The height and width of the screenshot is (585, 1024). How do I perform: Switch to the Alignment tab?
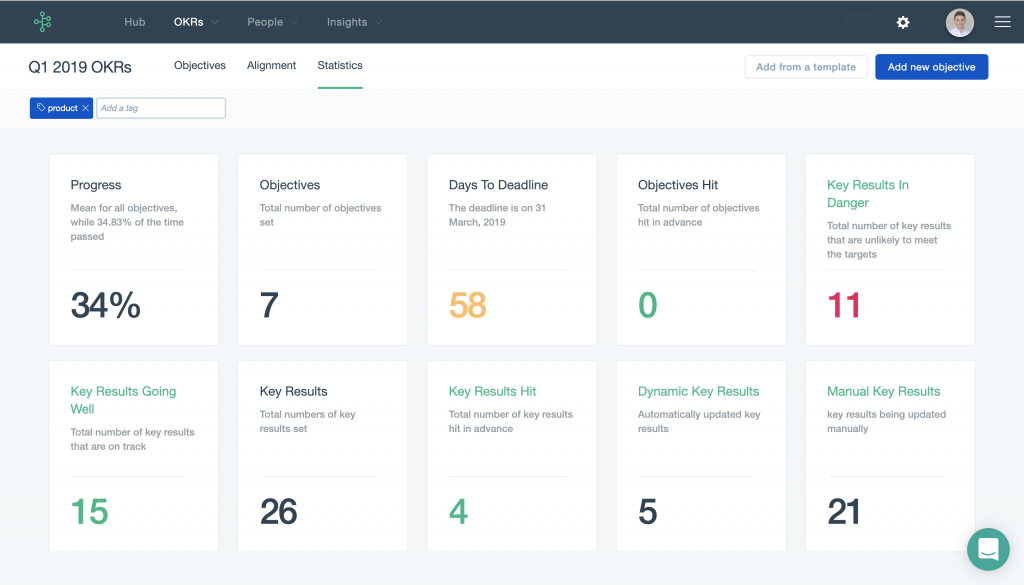(x=271, y=65)
